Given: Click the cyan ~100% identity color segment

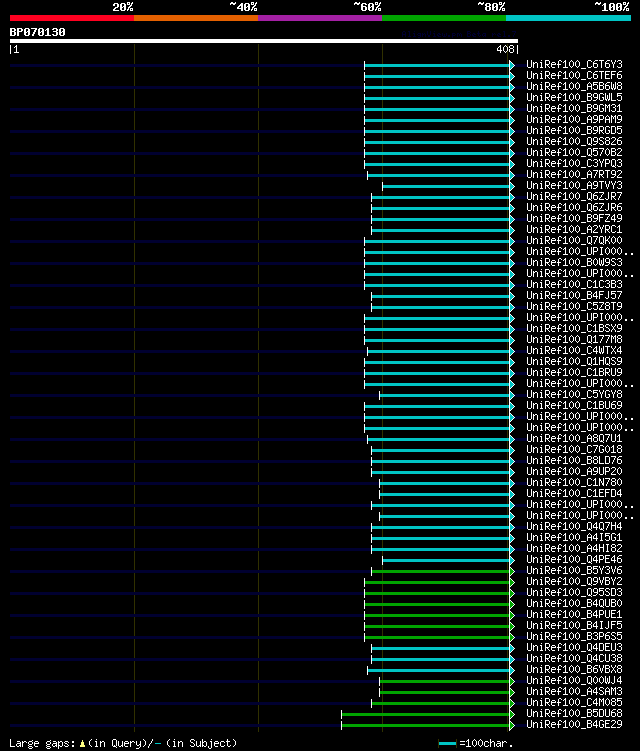Looking at the screenshot, I should click(x=569, y=18).
